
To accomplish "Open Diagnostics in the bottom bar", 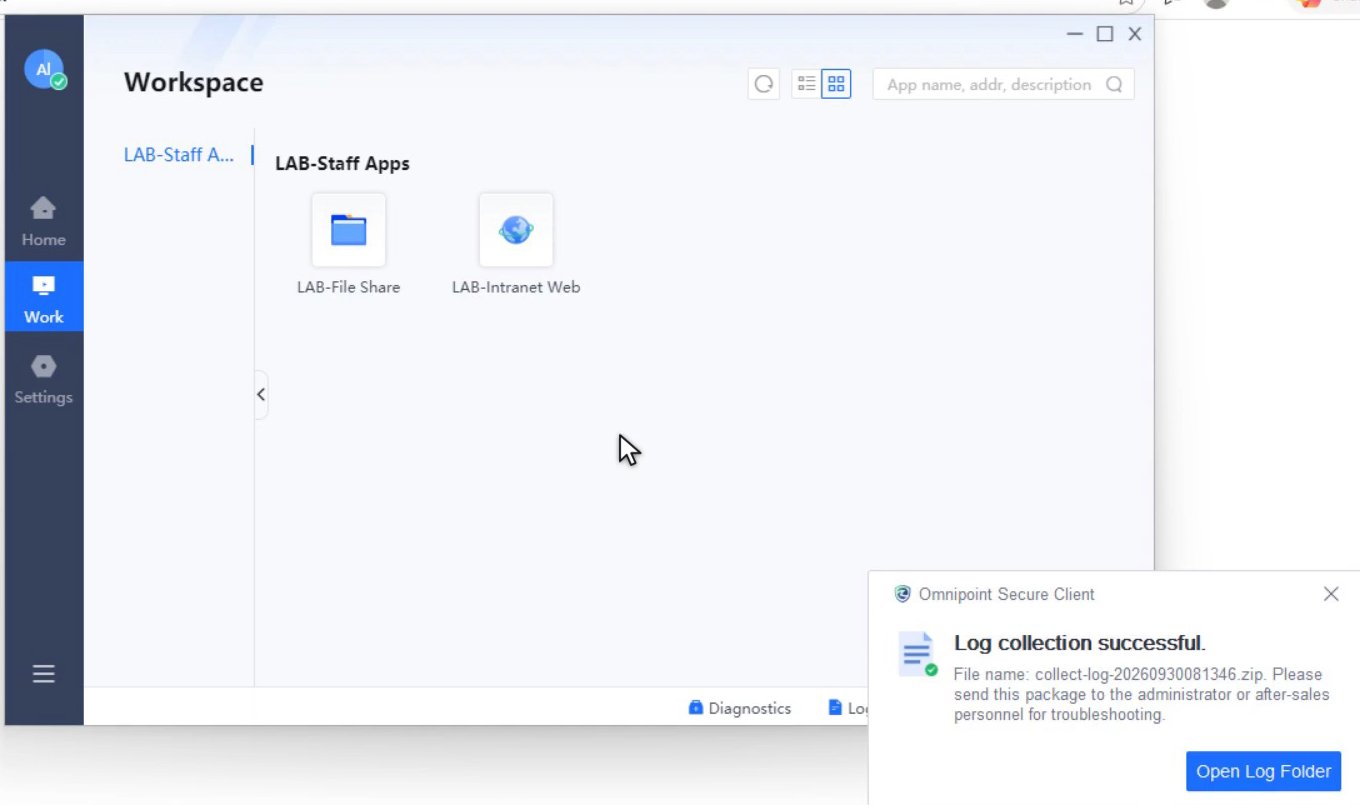I will [740, 708].
